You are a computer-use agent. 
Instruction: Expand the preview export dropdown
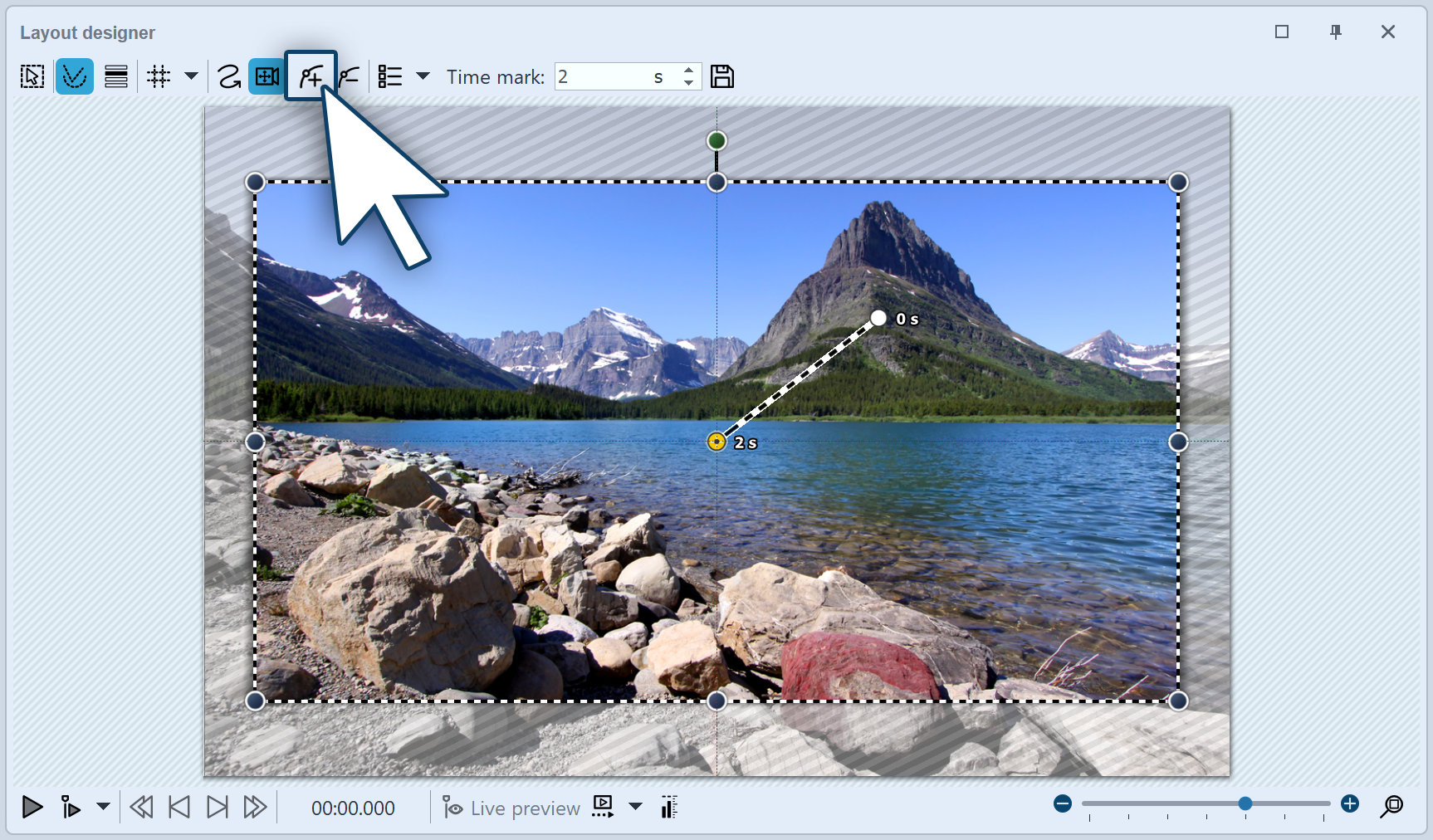pos(636,807)
